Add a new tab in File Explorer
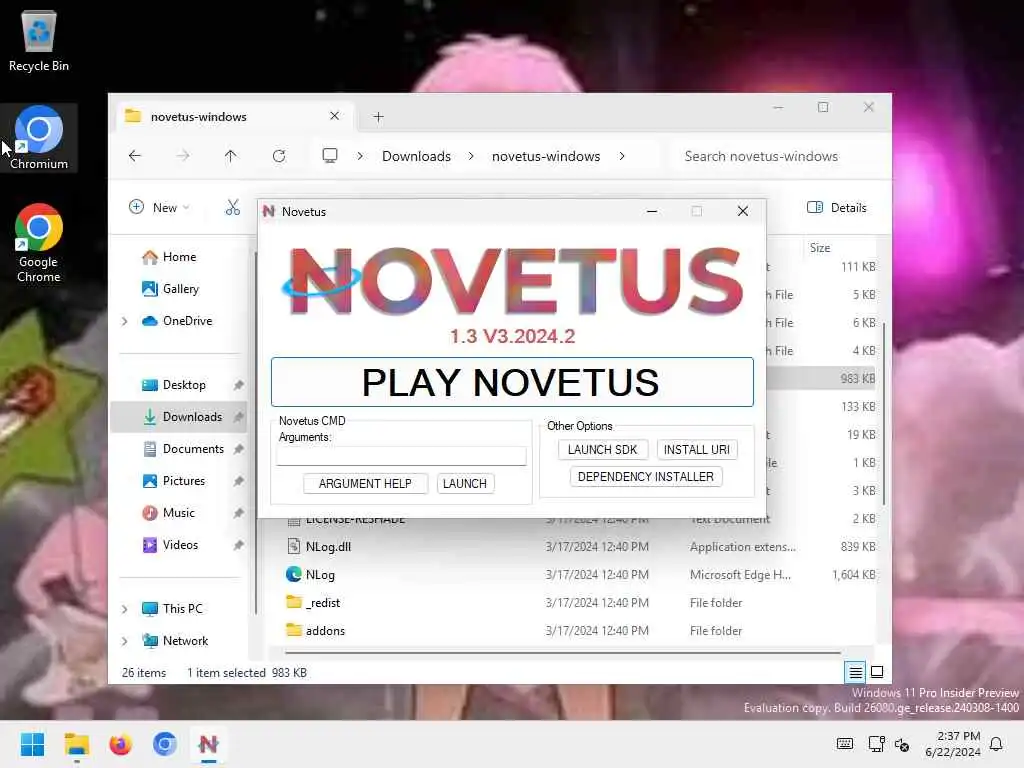This screenshot has height=768, width=1024. [378, 117]
